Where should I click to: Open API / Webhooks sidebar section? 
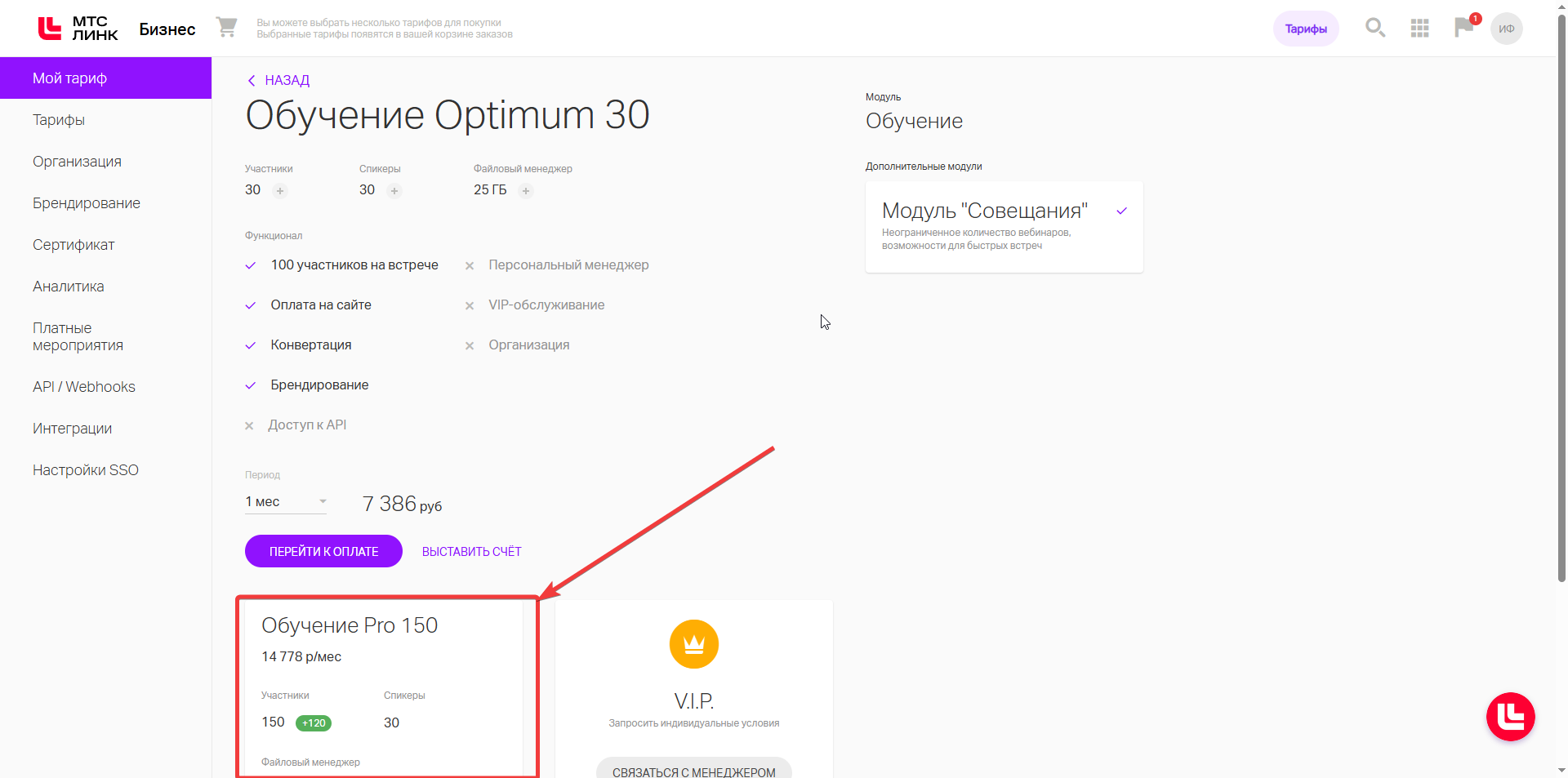click(84, 387)
